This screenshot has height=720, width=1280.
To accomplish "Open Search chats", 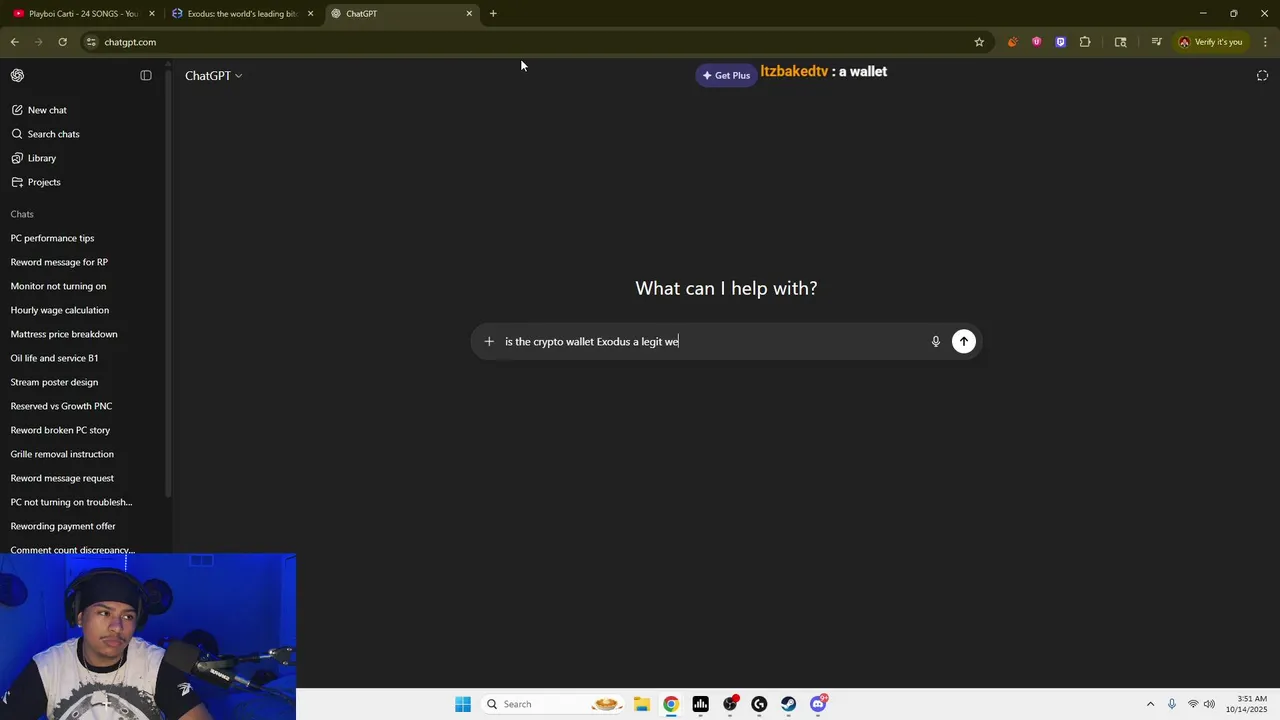I will point(53,134).
